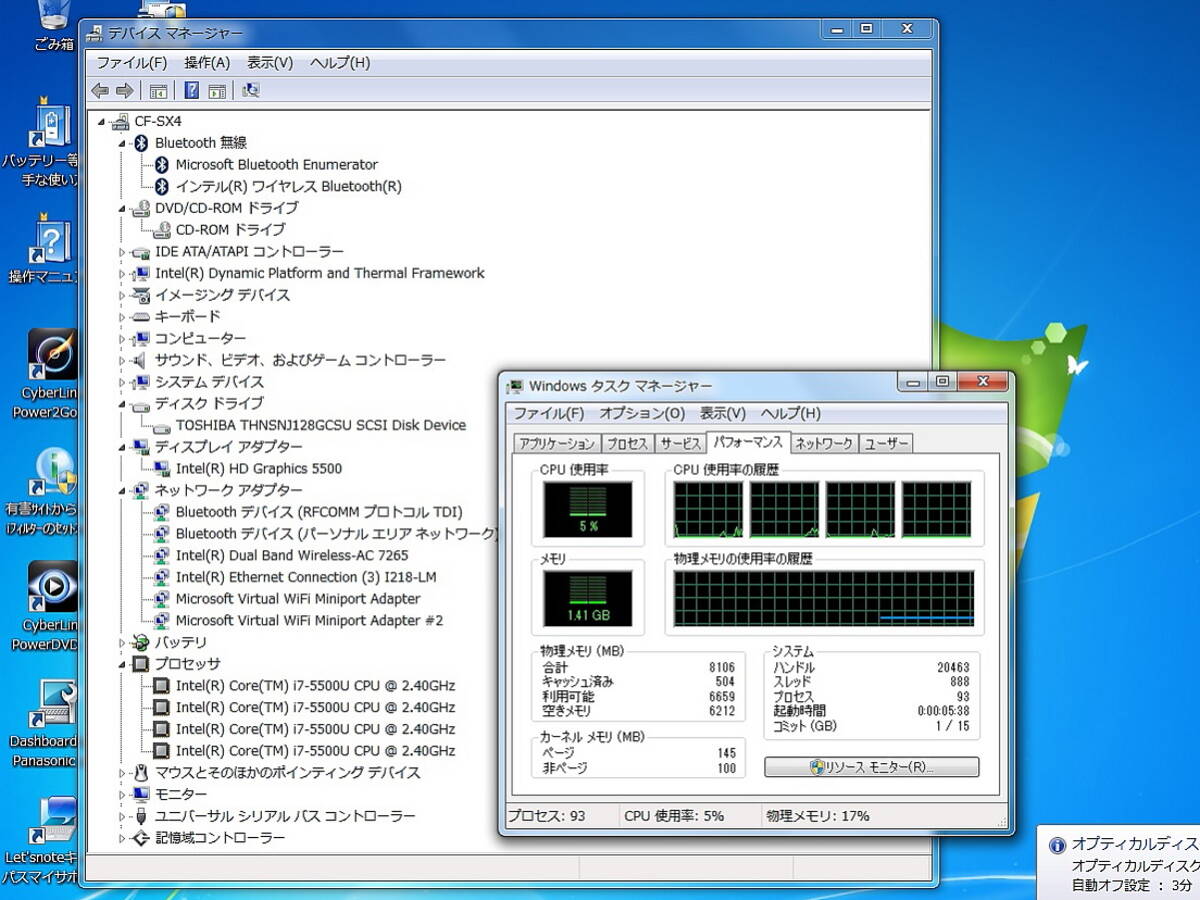
Task: Open the オプション(O) menu in Task Manager
Action: [x=641, y=413]
